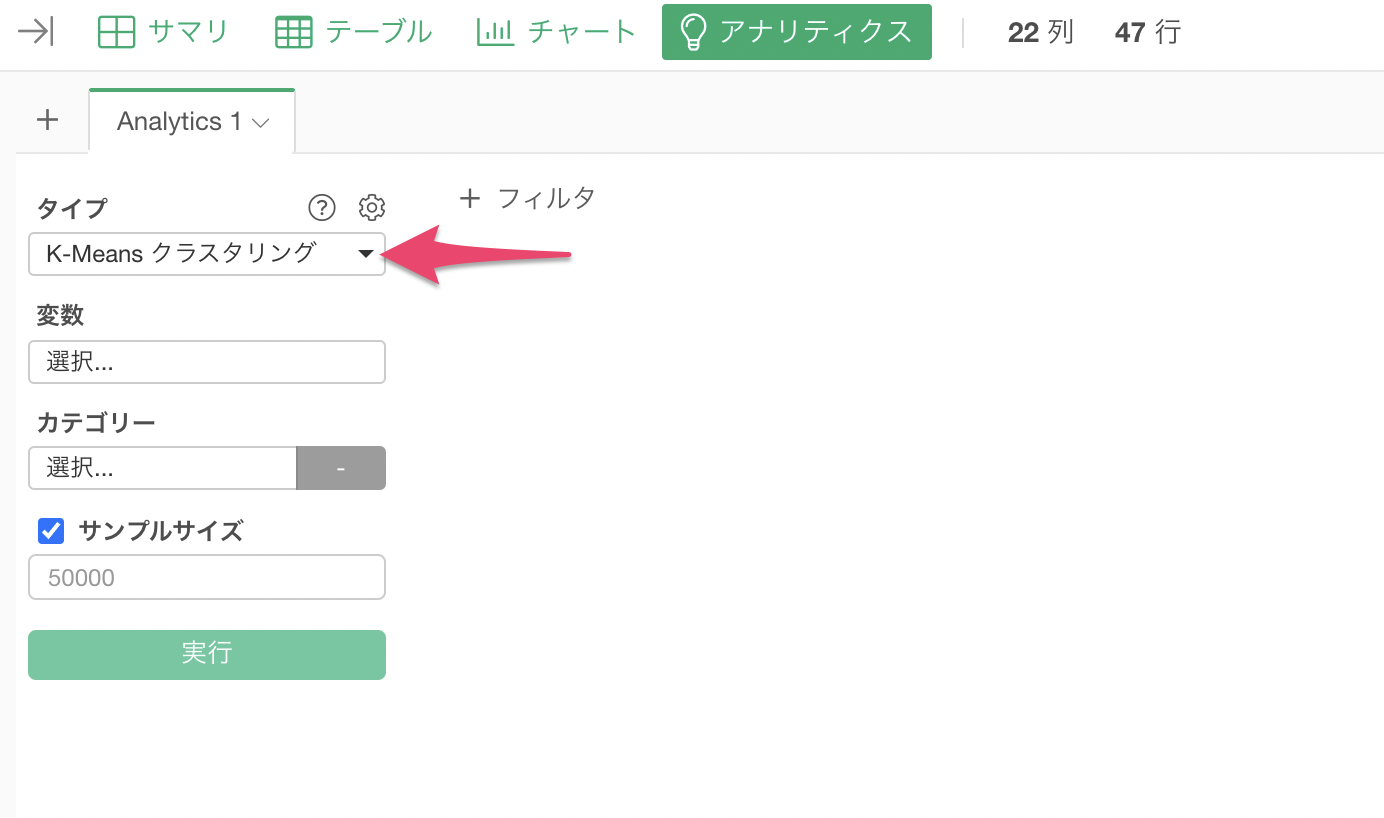The image size is (1384, 818).
Task: Click the gray minus button beside カテゴリー
Action: pos(342,468)
